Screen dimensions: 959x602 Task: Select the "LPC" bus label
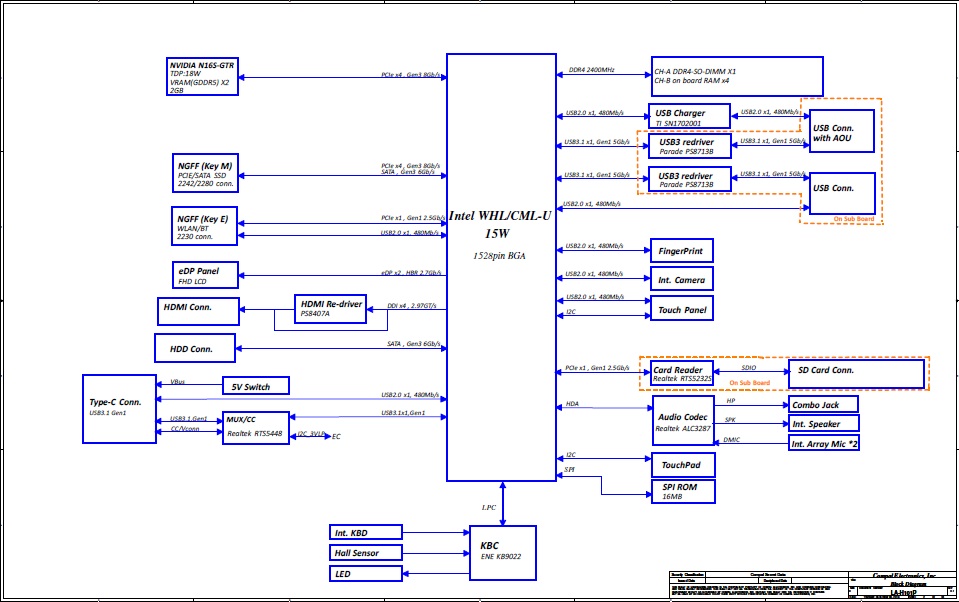pos(489,507)
